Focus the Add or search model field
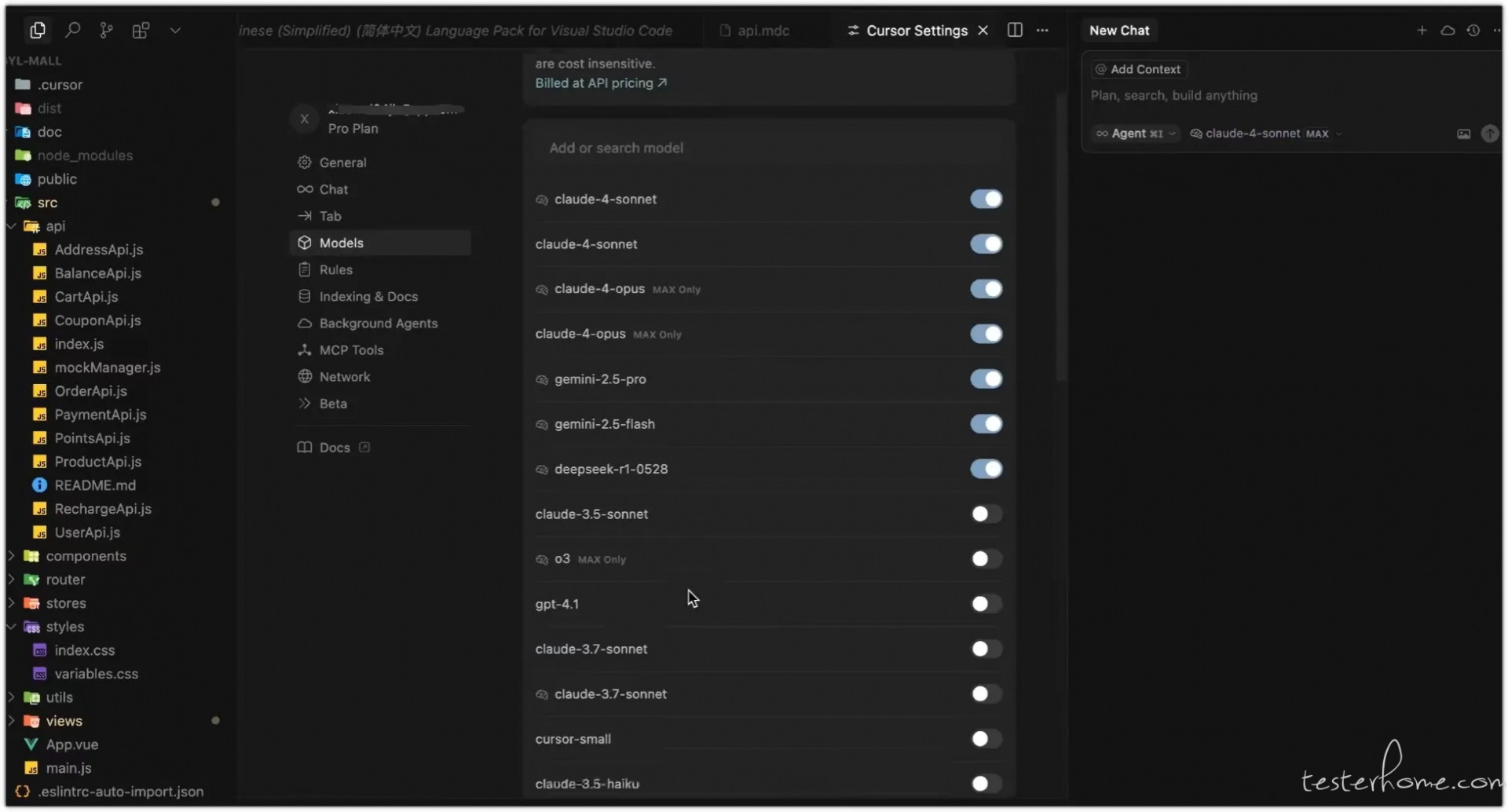Viewport: 1508px width, 812px height. click(769, 148)
